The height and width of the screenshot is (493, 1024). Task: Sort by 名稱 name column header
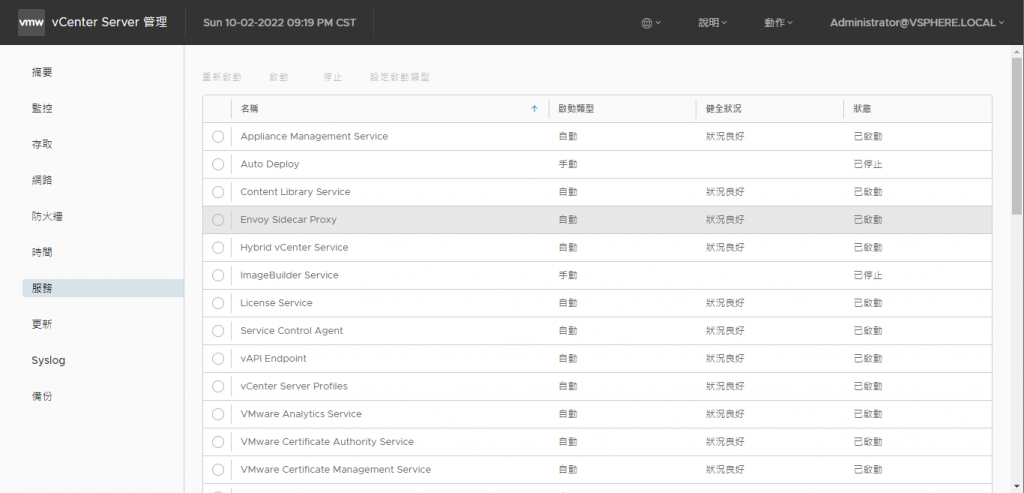click(249, 109)
